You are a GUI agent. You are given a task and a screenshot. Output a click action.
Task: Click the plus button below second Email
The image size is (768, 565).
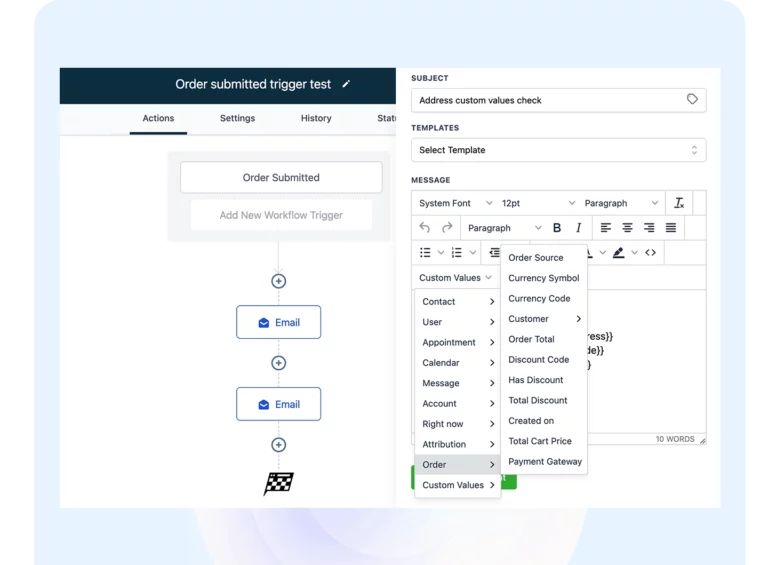click(x=279, y=445)
